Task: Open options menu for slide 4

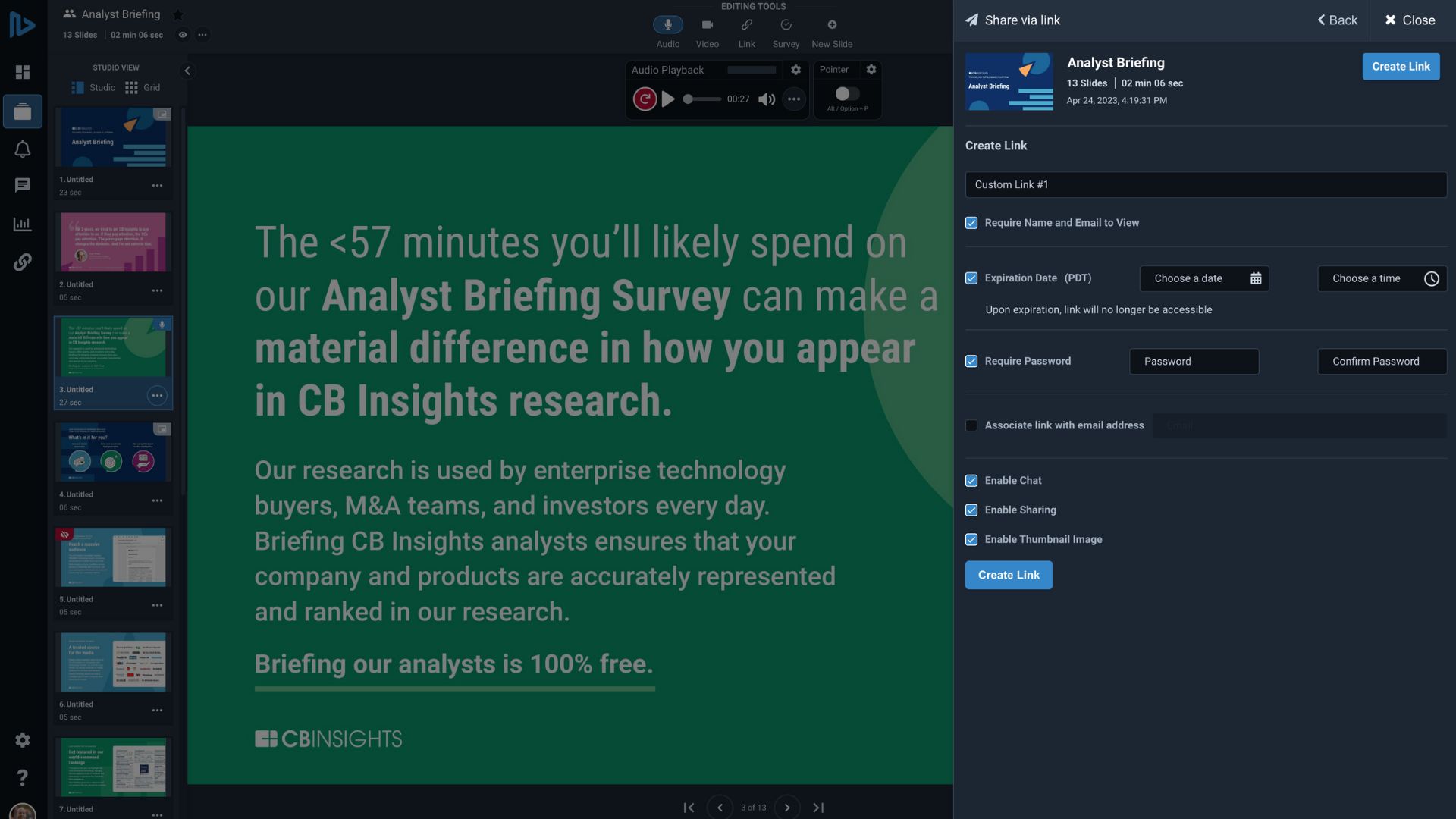Action: [x=157, y=500]
